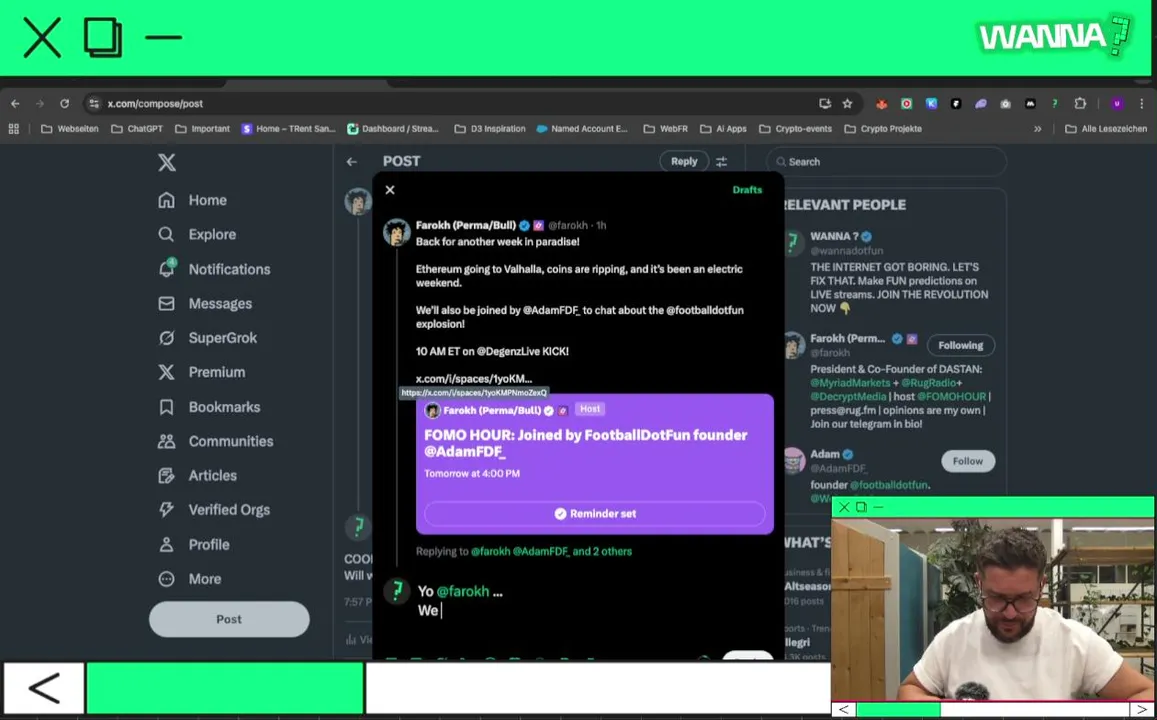
Task: Open the Alle Lesezeichen folder
Action: [x=1106, y=128]
